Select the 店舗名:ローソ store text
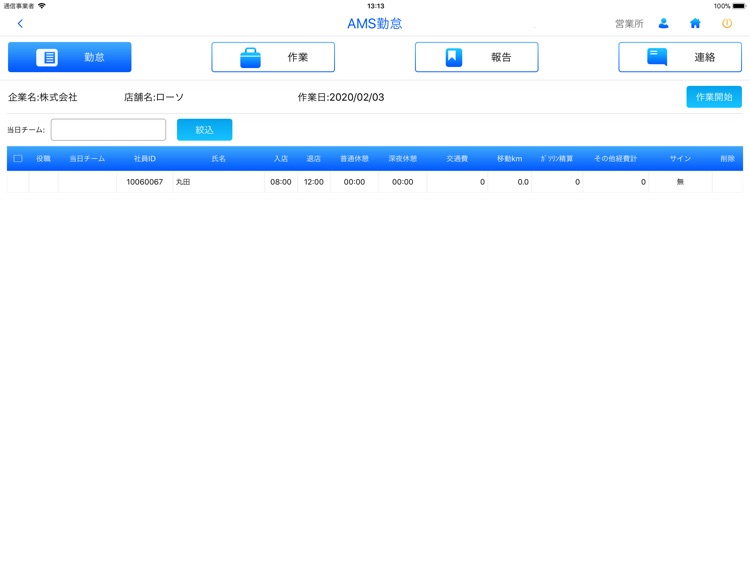This screenshot has width=750, height=562. [154, 97]
